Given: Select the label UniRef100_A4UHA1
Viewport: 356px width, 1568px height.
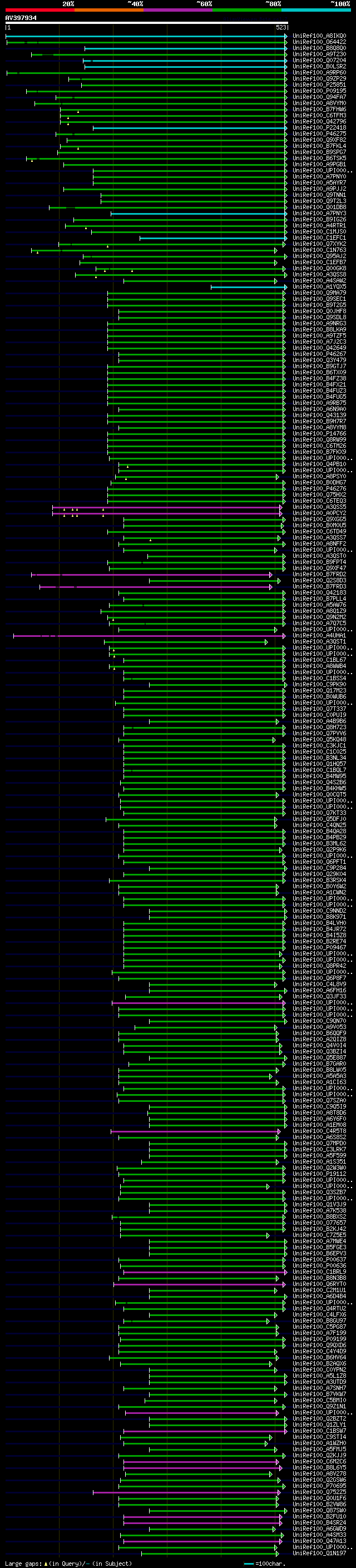Looking at the screenshot, I should [x=319, y=635].
